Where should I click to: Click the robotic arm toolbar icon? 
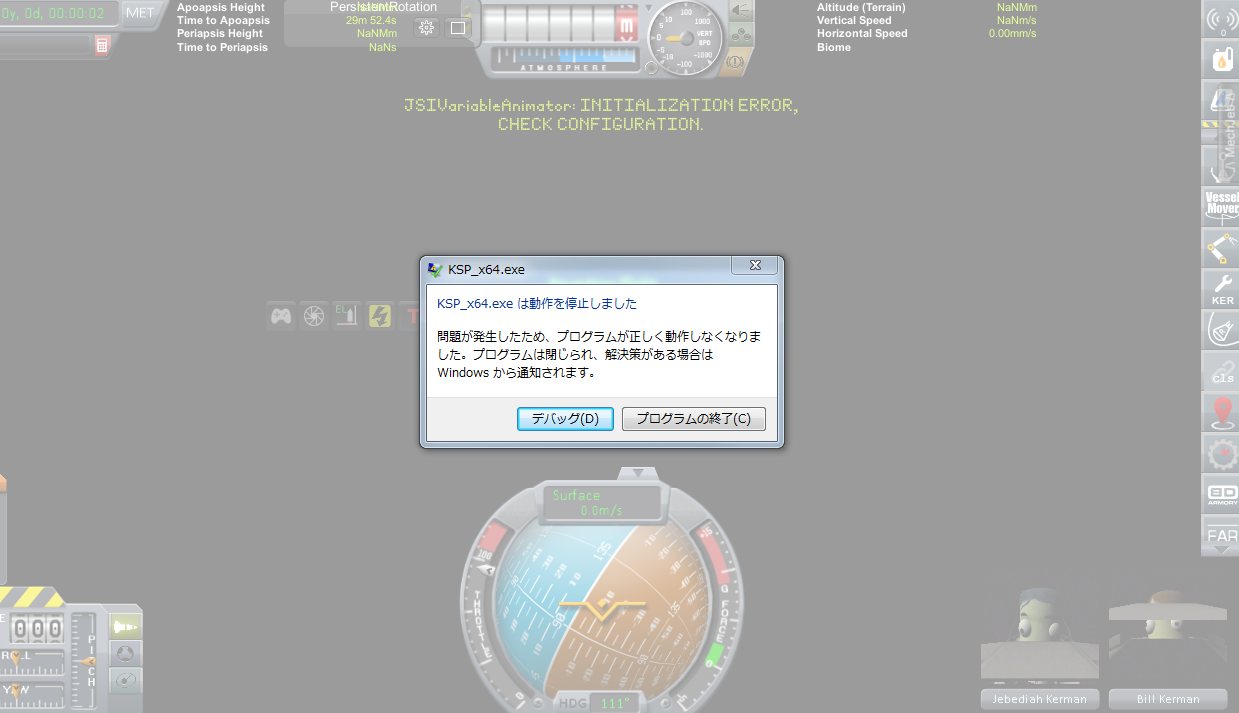point(1220,247)
